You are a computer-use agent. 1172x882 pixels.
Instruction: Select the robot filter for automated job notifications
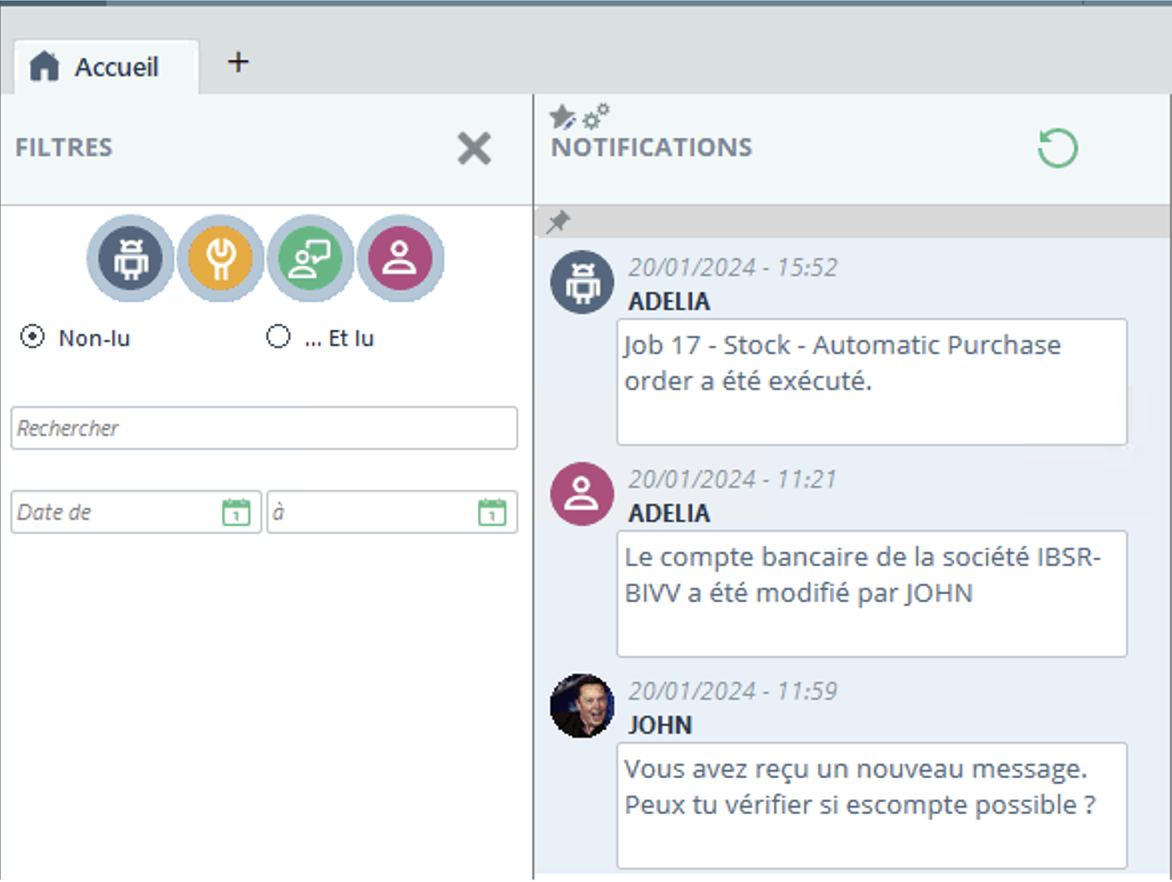click(129, 259)
